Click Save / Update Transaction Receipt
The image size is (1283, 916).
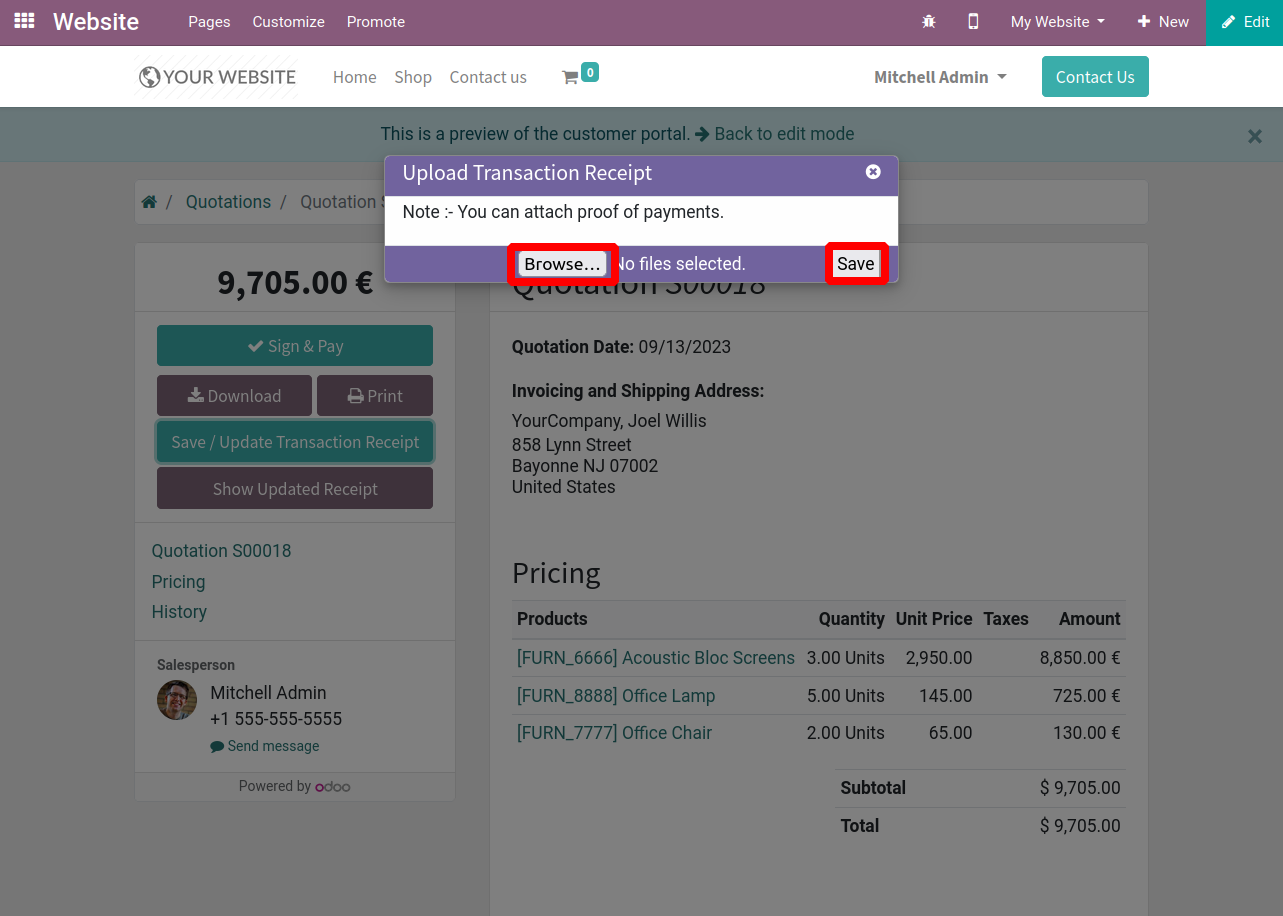pyautogui.click(x=295, y=442)
